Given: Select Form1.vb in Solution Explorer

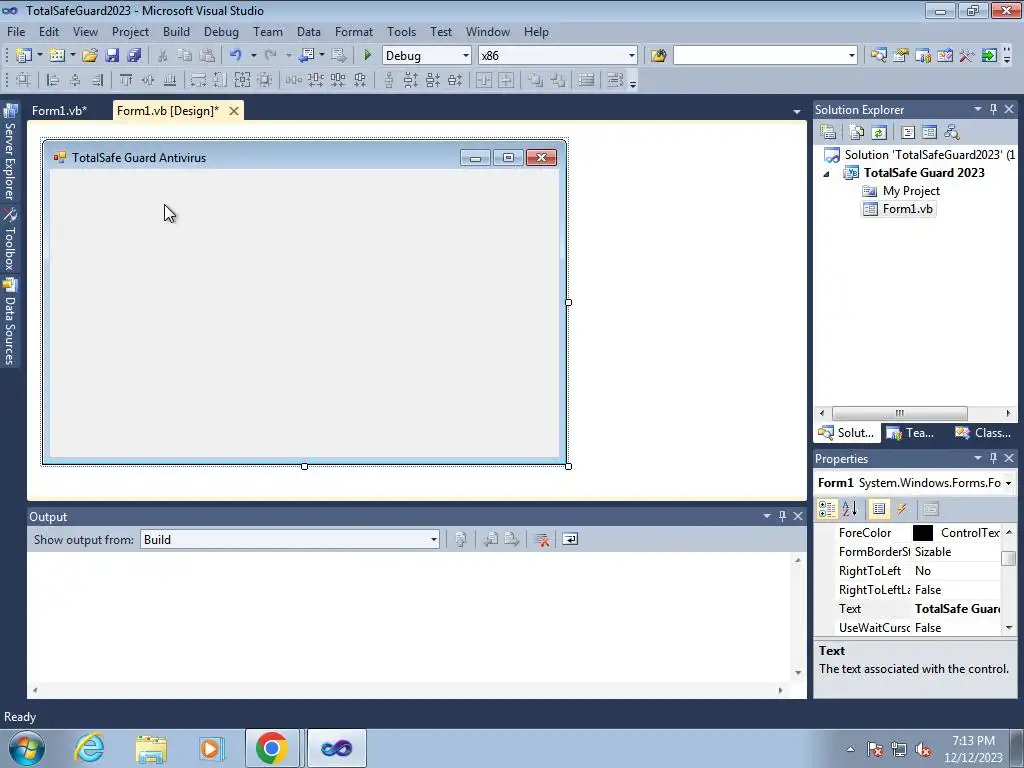Looking at the screenshot, I should click(x=907, y=209).
